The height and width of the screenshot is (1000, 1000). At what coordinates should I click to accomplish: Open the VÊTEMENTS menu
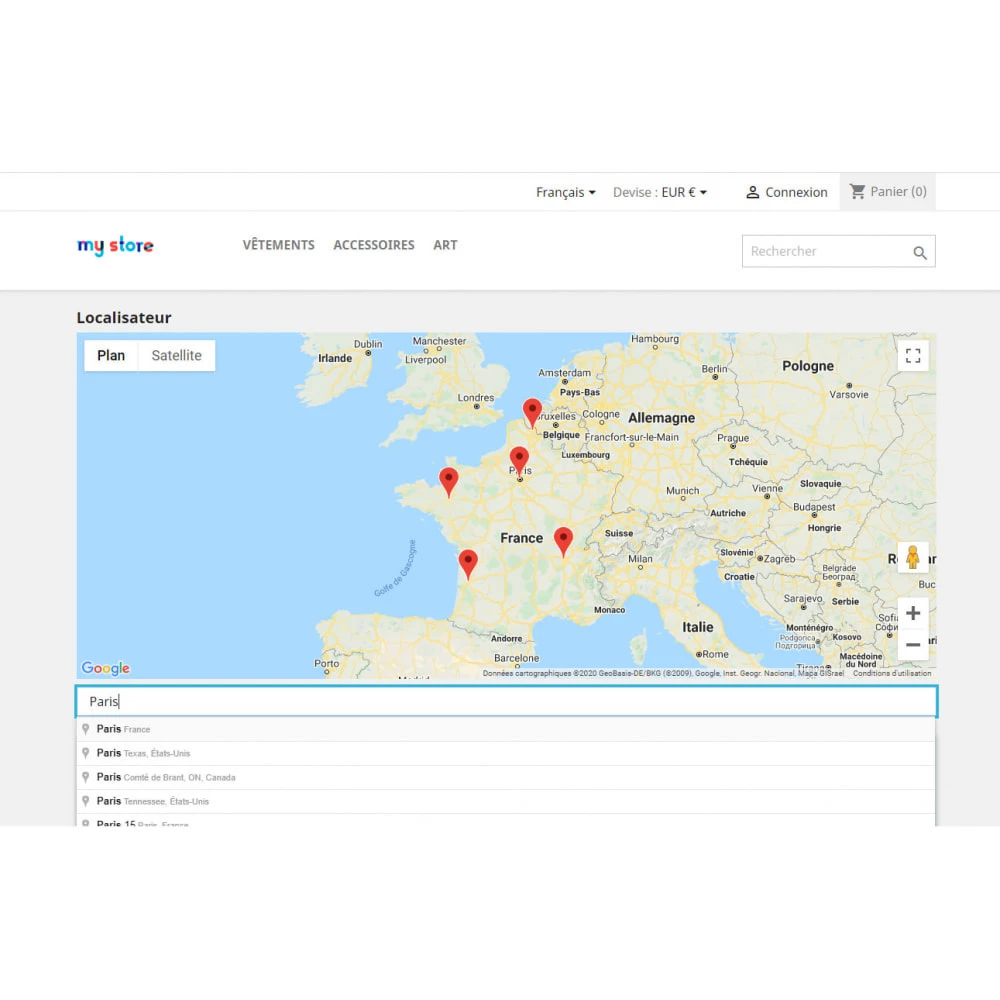tap(279, 245)
